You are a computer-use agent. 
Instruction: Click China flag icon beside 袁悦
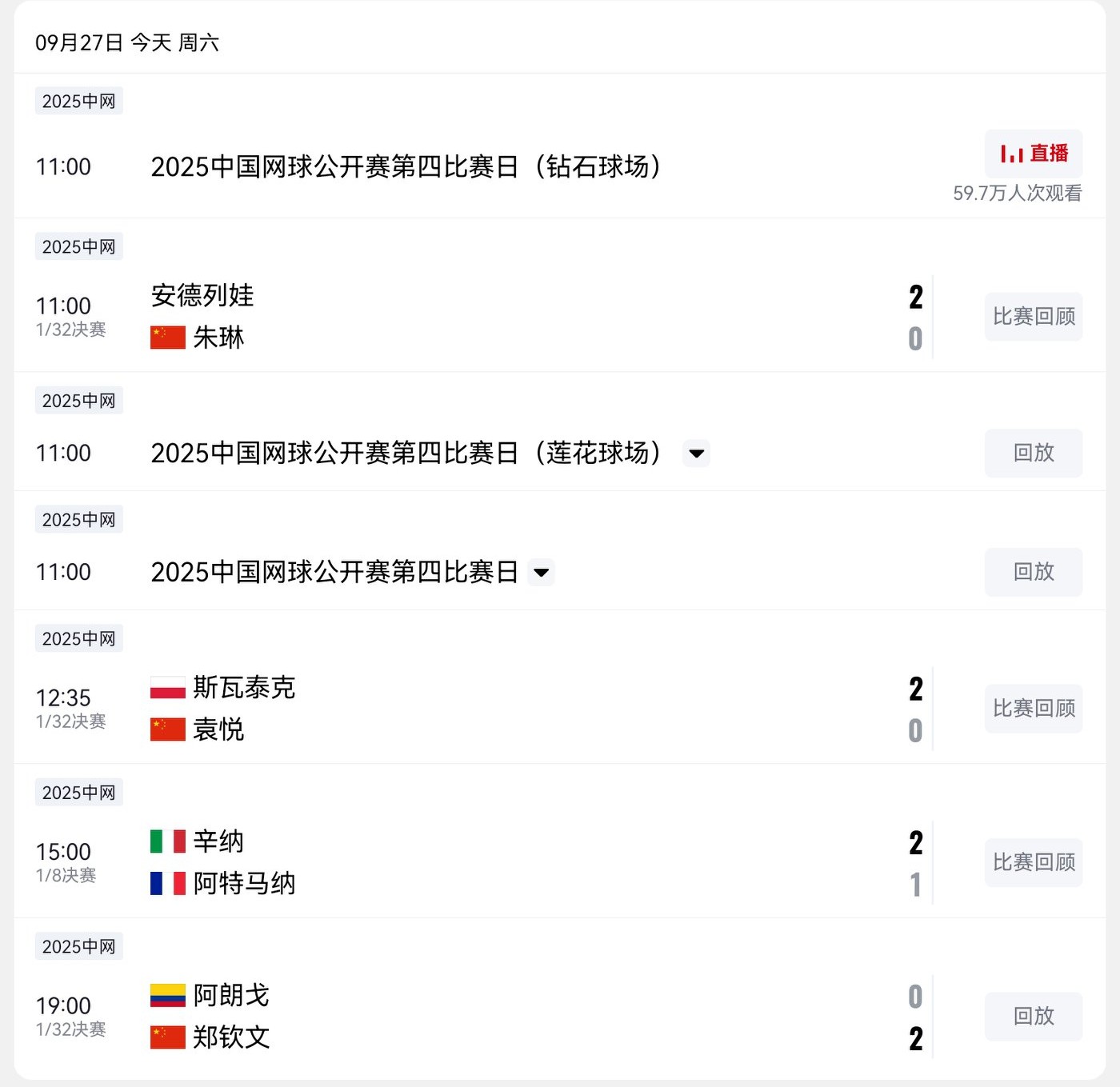pyautogui.click(x=168, y=729)
